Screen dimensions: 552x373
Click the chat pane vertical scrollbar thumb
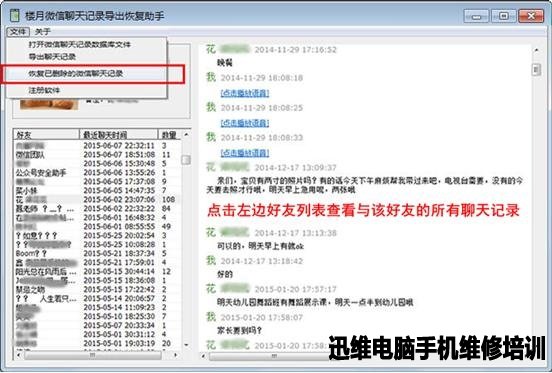537,69
